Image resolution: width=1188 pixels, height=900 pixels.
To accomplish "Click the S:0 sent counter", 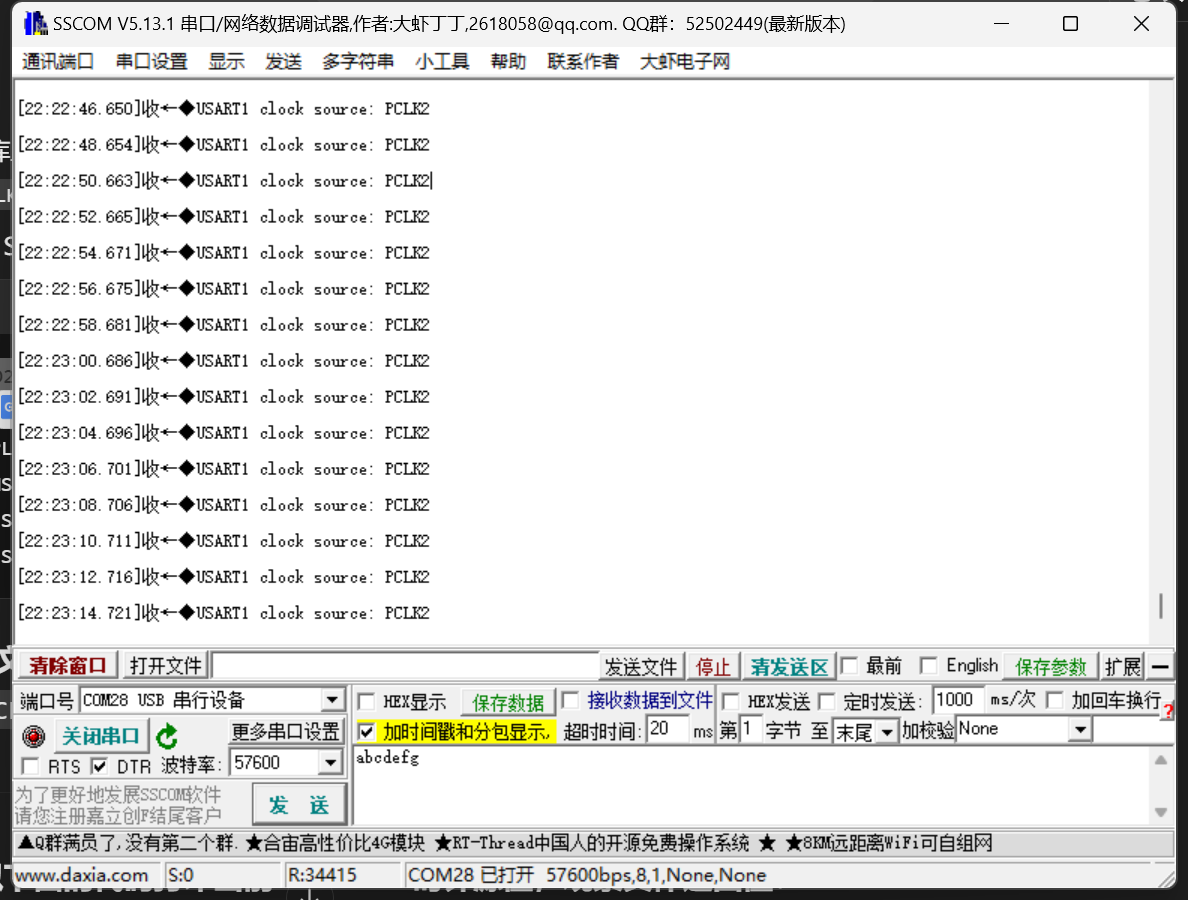I will (180, 875).
